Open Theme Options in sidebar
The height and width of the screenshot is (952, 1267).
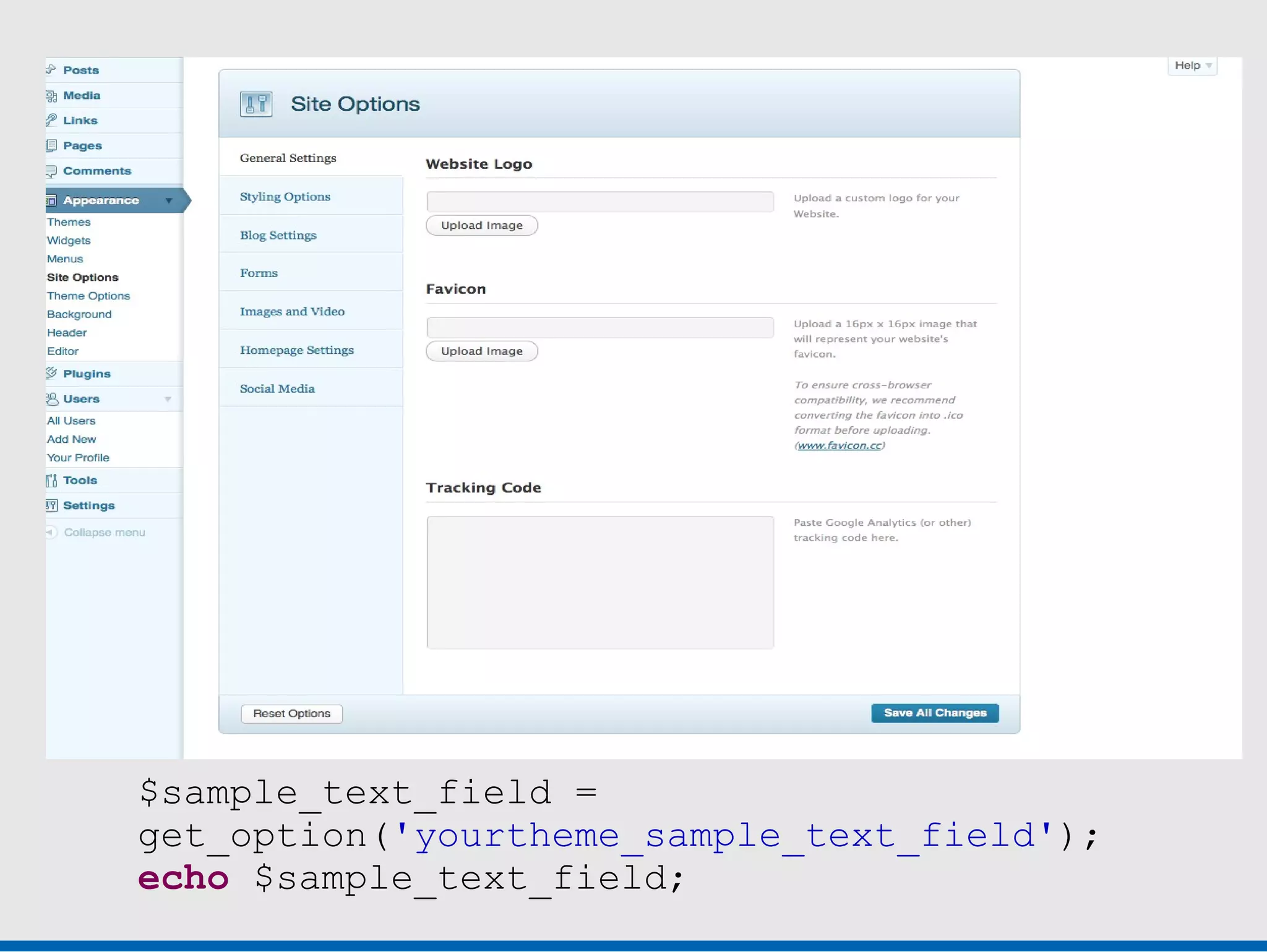pos(88,296)
